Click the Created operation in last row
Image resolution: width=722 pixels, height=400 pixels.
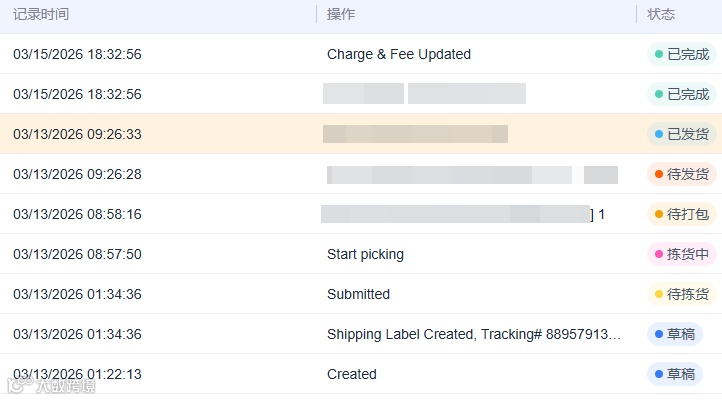[x=352, y=374]
